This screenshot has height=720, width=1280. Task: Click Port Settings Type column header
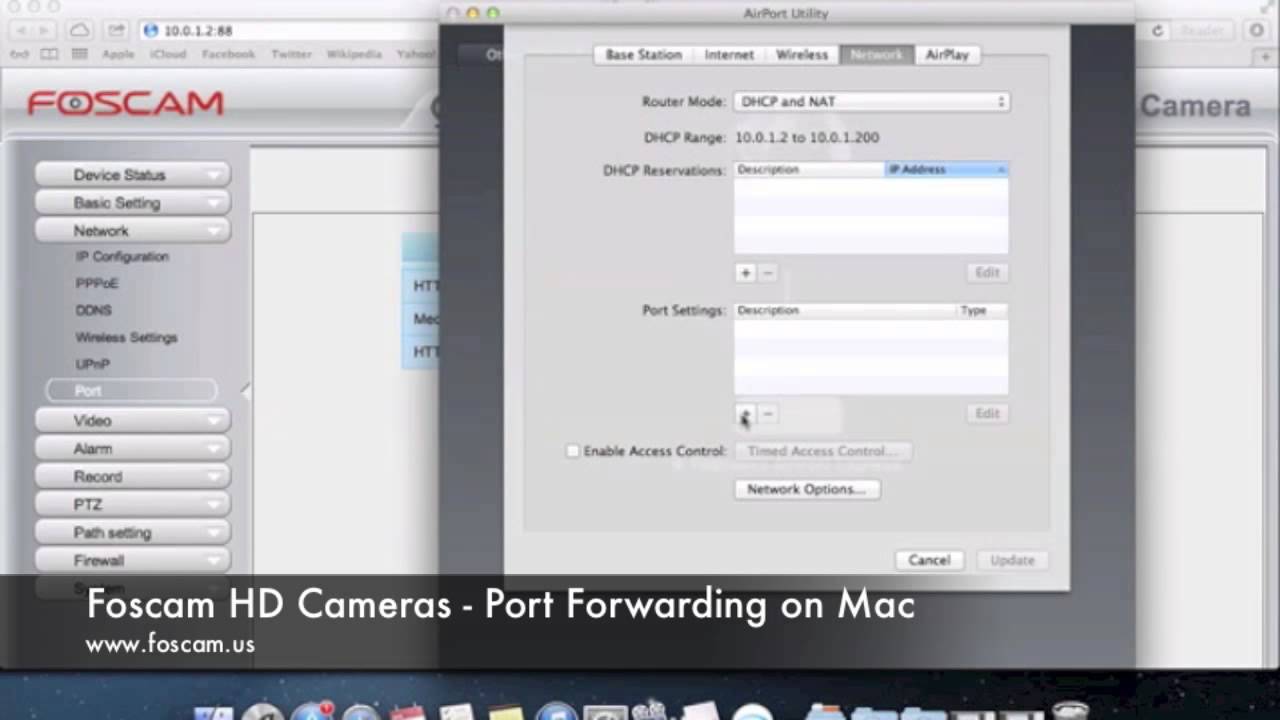coord(982,311)
